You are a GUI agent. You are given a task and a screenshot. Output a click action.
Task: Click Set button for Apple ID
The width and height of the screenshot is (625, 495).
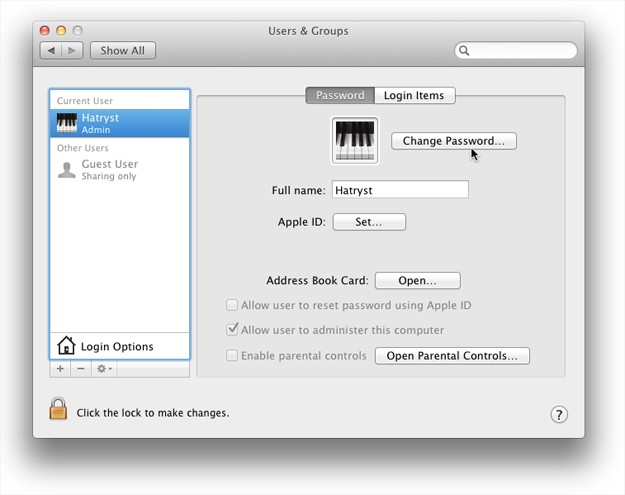tap(369, 222)
